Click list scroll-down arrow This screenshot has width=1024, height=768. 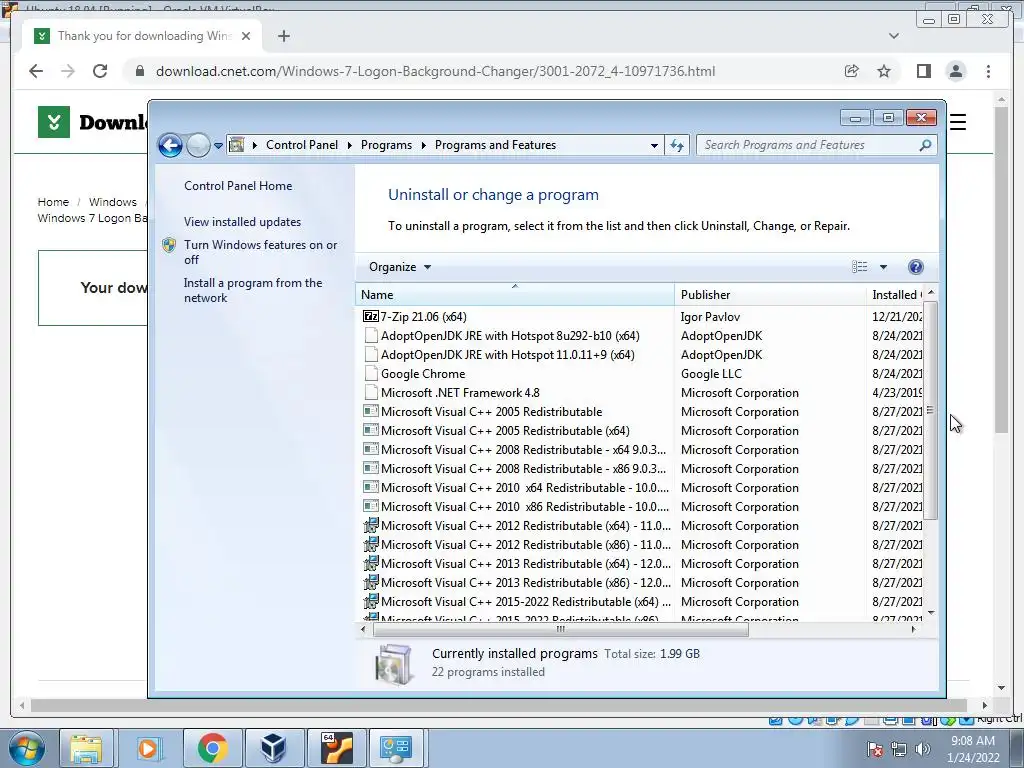931,613
